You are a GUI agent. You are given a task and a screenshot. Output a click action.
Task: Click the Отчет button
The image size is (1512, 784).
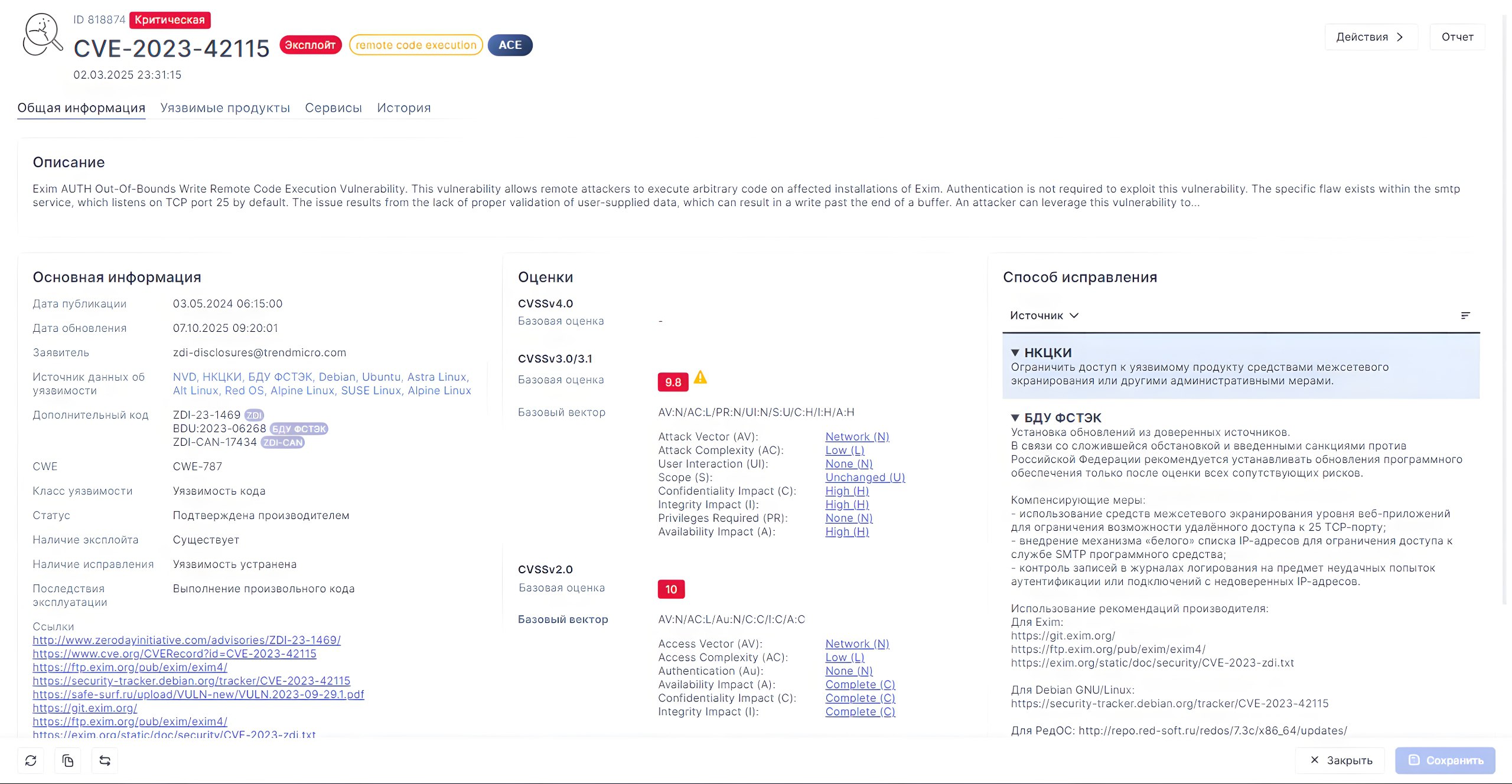point(1457,37)
